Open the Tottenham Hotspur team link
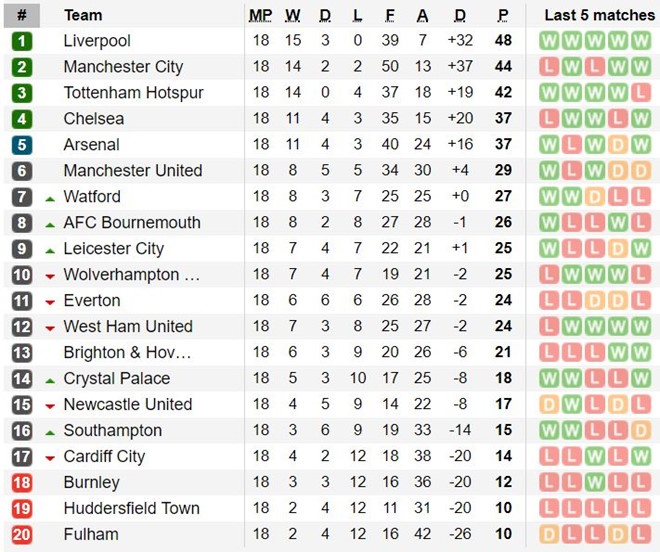 (133, 93)
